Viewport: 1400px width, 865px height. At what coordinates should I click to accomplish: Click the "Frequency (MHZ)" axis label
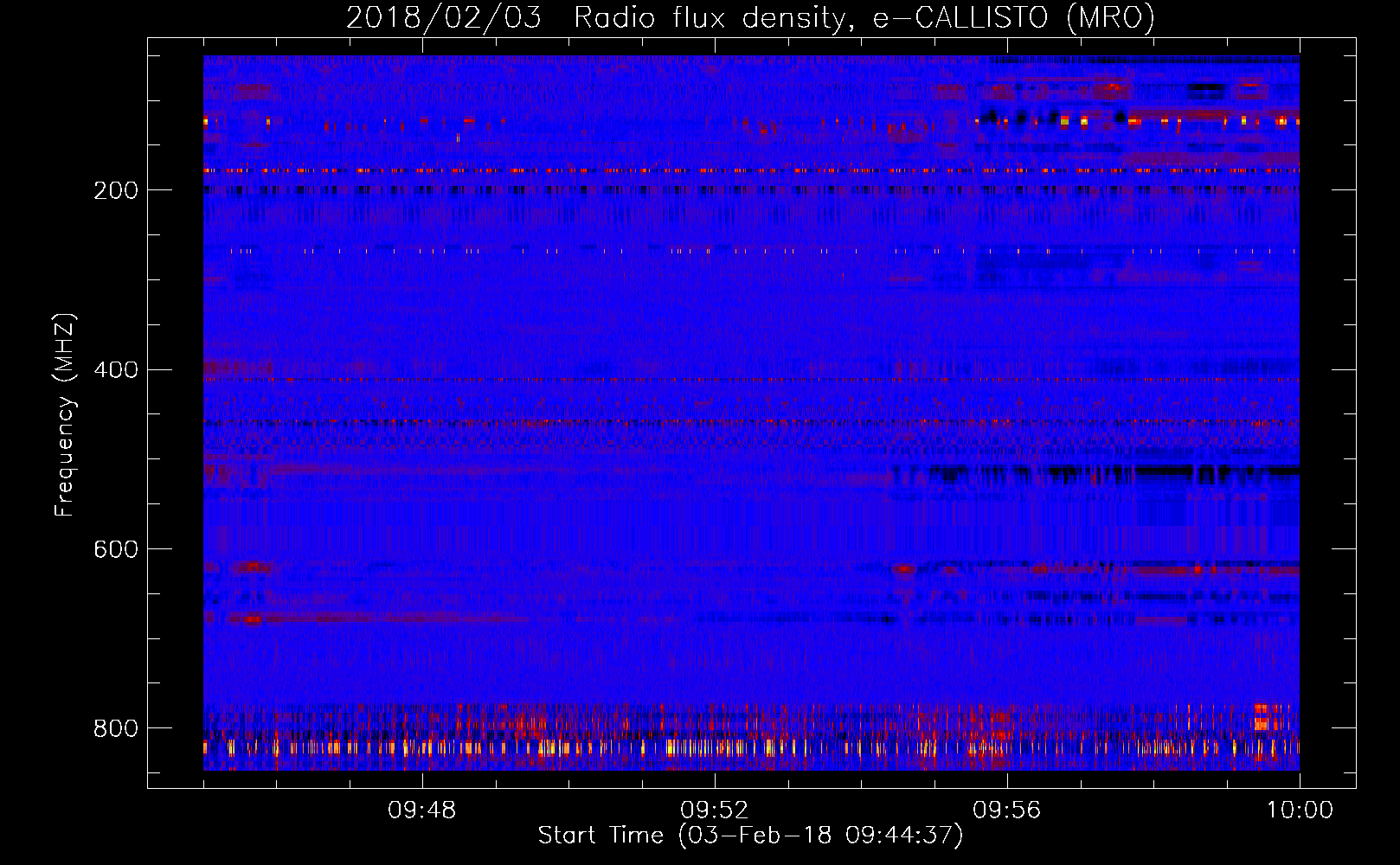tap(64, 414)
